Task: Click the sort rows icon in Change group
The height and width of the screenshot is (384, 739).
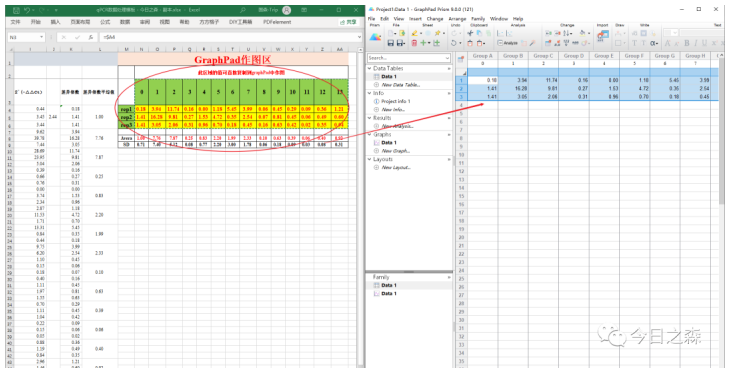Action: coord(566,33)
